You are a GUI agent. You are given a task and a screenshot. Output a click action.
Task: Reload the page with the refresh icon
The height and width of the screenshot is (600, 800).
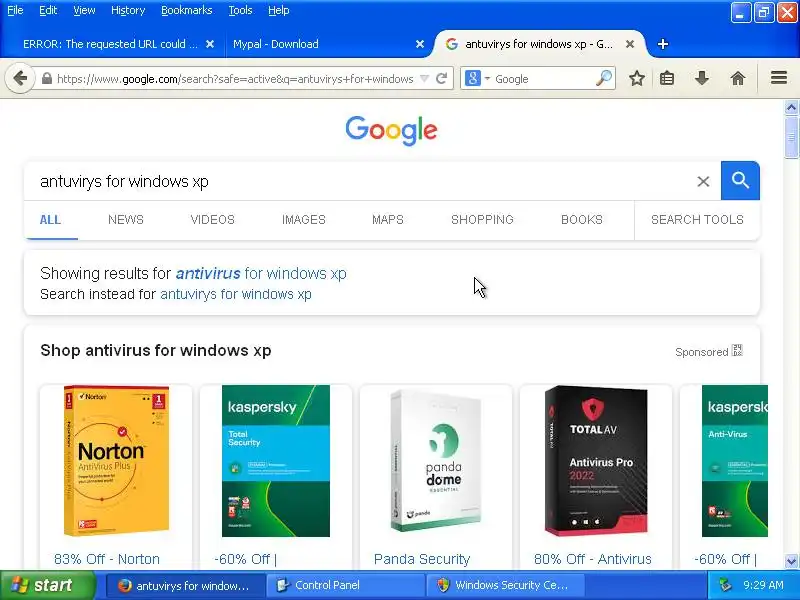pyautogui.click(x=442, y=79)
